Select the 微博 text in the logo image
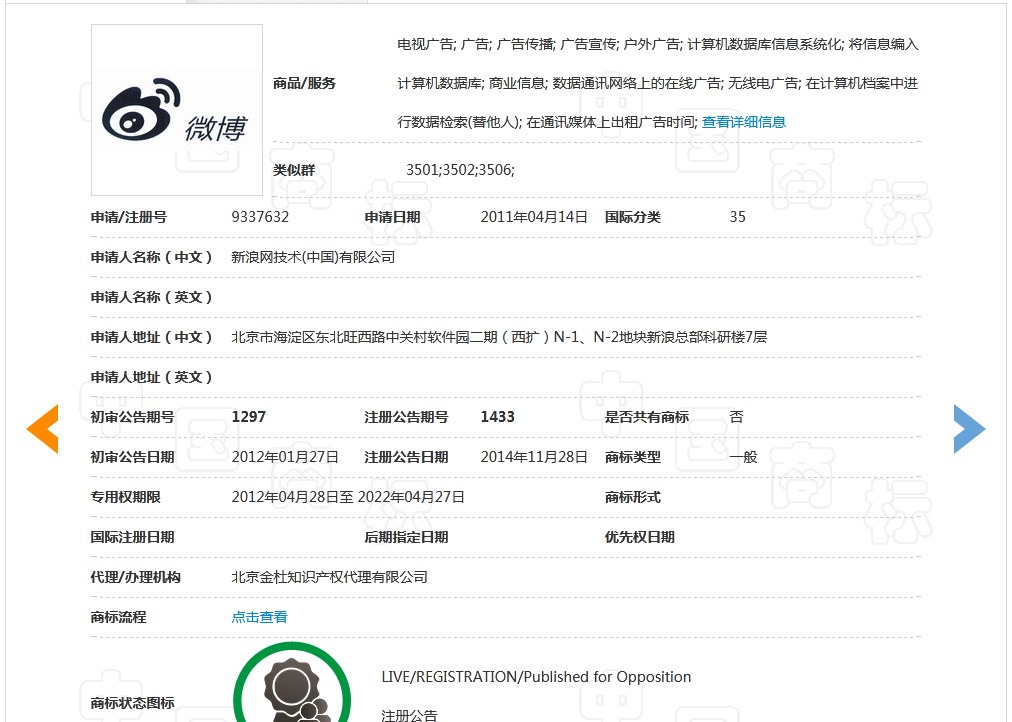The image size is (1012, 722). (215, 130)
